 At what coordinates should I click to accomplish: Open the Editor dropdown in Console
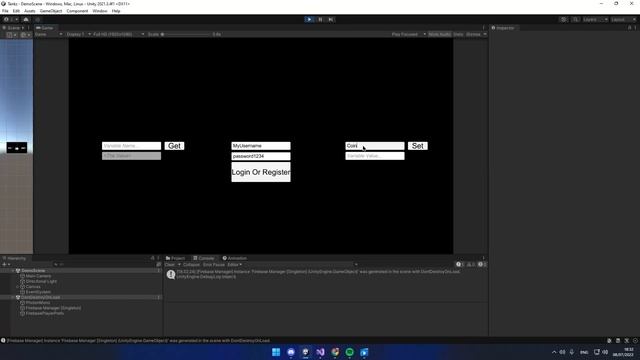(234, 264)
